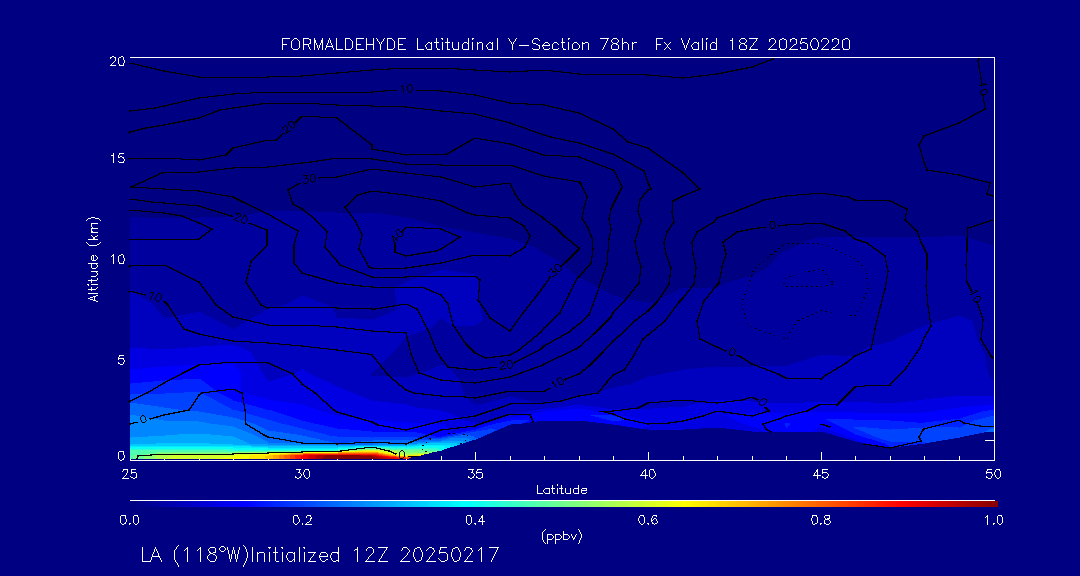
Task: Click the horizontal ppbv color scale bar
Action: 563,504
